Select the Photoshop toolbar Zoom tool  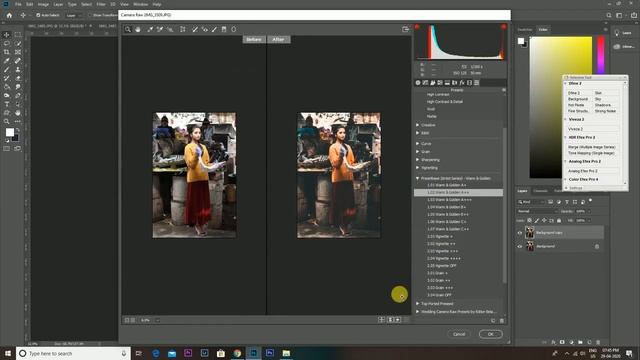[7, 121]
